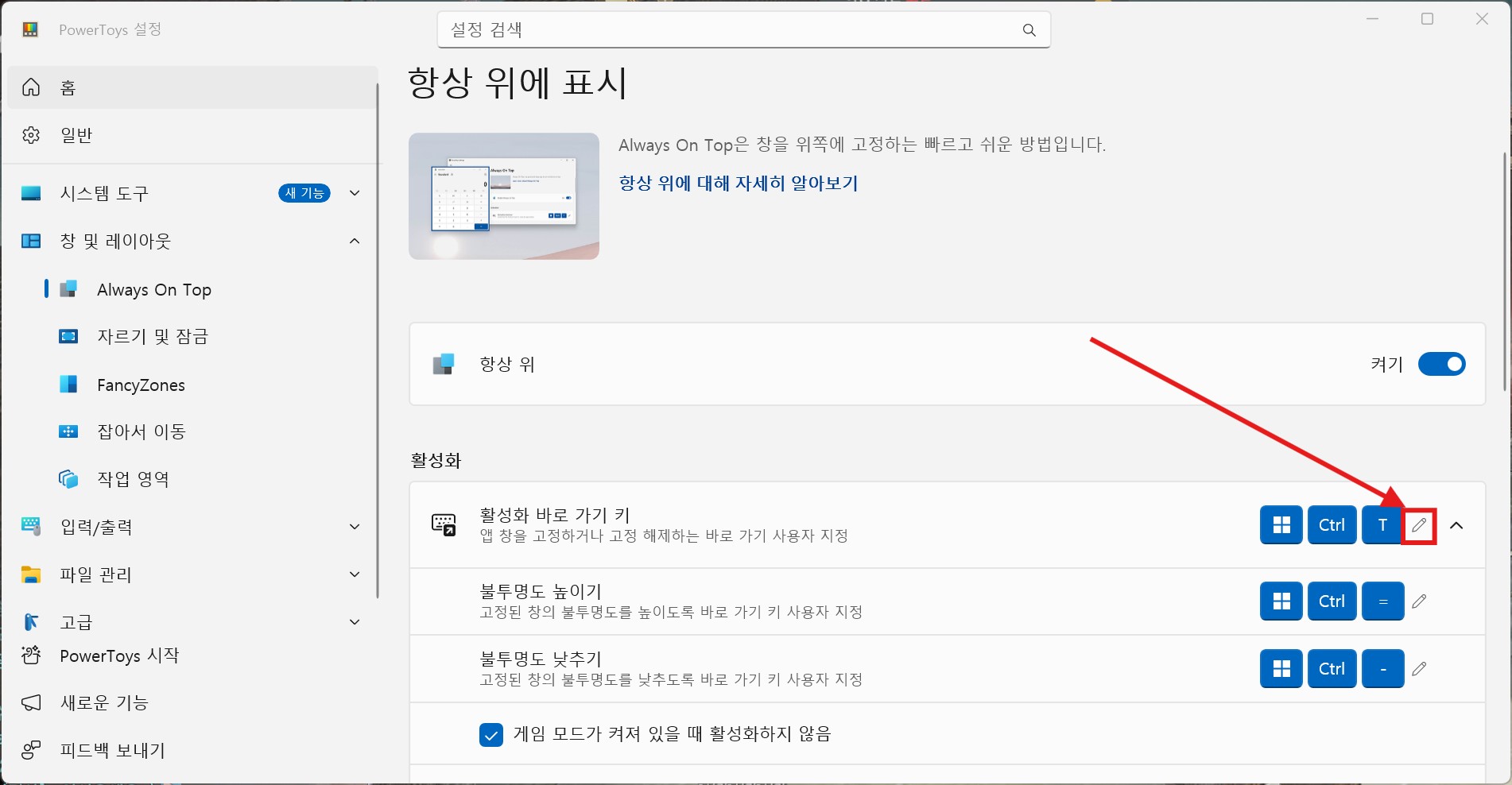Click the FancyZones icon
The height and width of the screenshot is (785, 1512).
pyautogui.click(x=68, y=385)
